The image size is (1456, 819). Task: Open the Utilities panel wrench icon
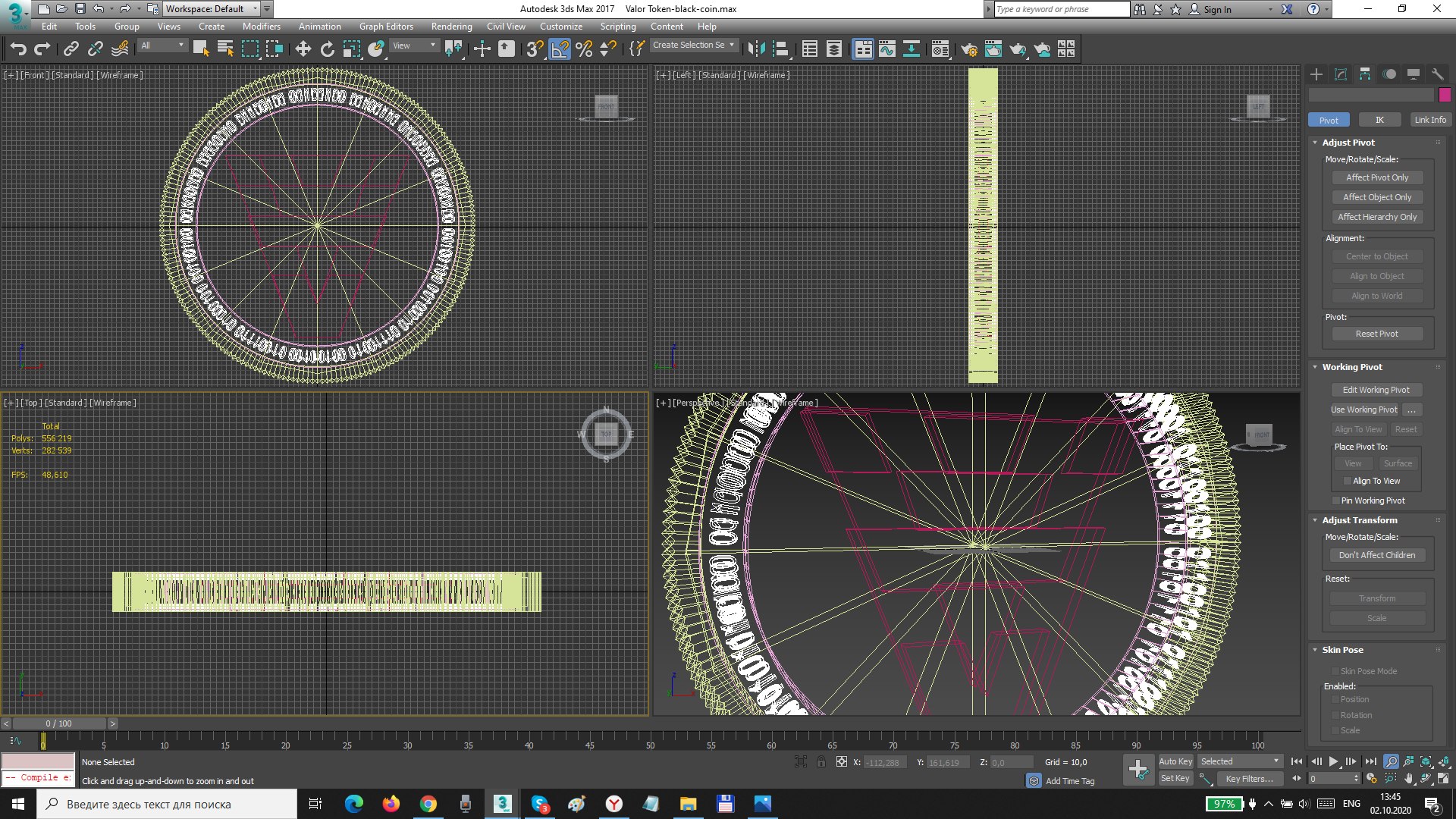pyautogui.click(x=1437, y=74)
